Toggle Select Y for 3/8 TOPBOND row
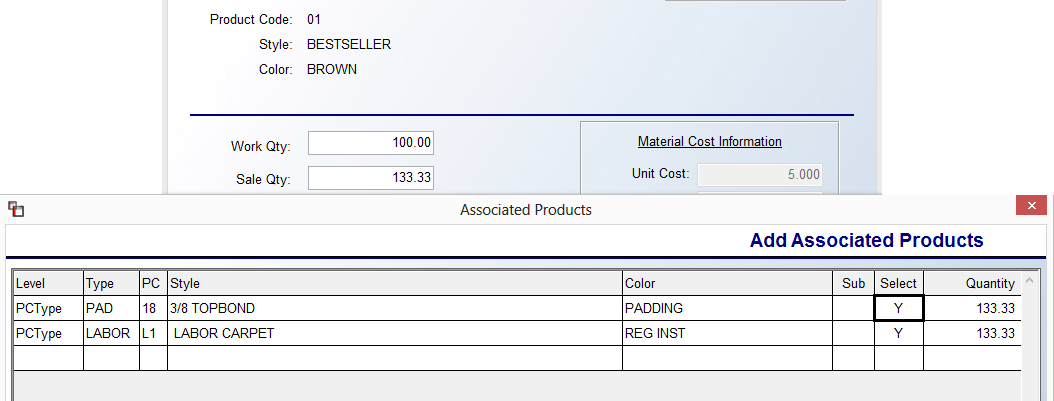The height and width of the screenshot is (401, 1054). coord(899,308)
